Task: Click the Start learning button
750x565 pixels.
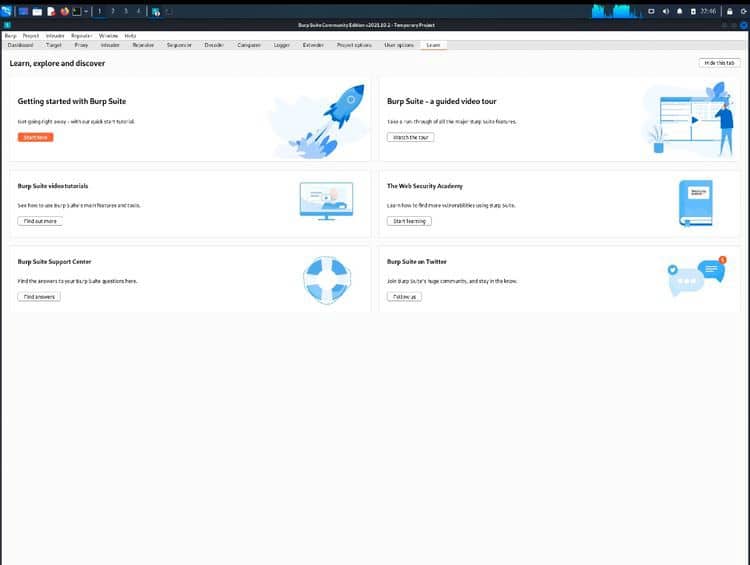Action: 409,221
